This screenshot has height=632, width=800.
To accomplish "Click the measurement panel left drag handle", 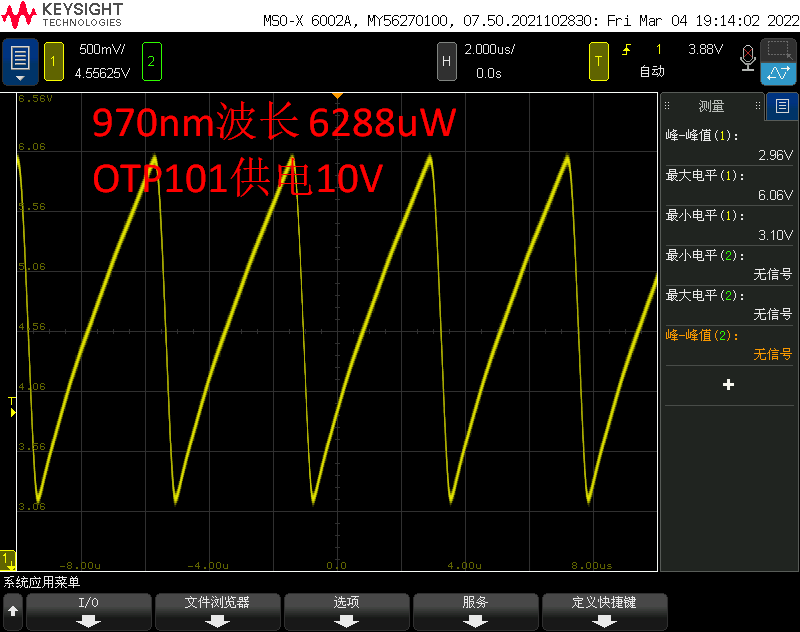I will 667,106.
